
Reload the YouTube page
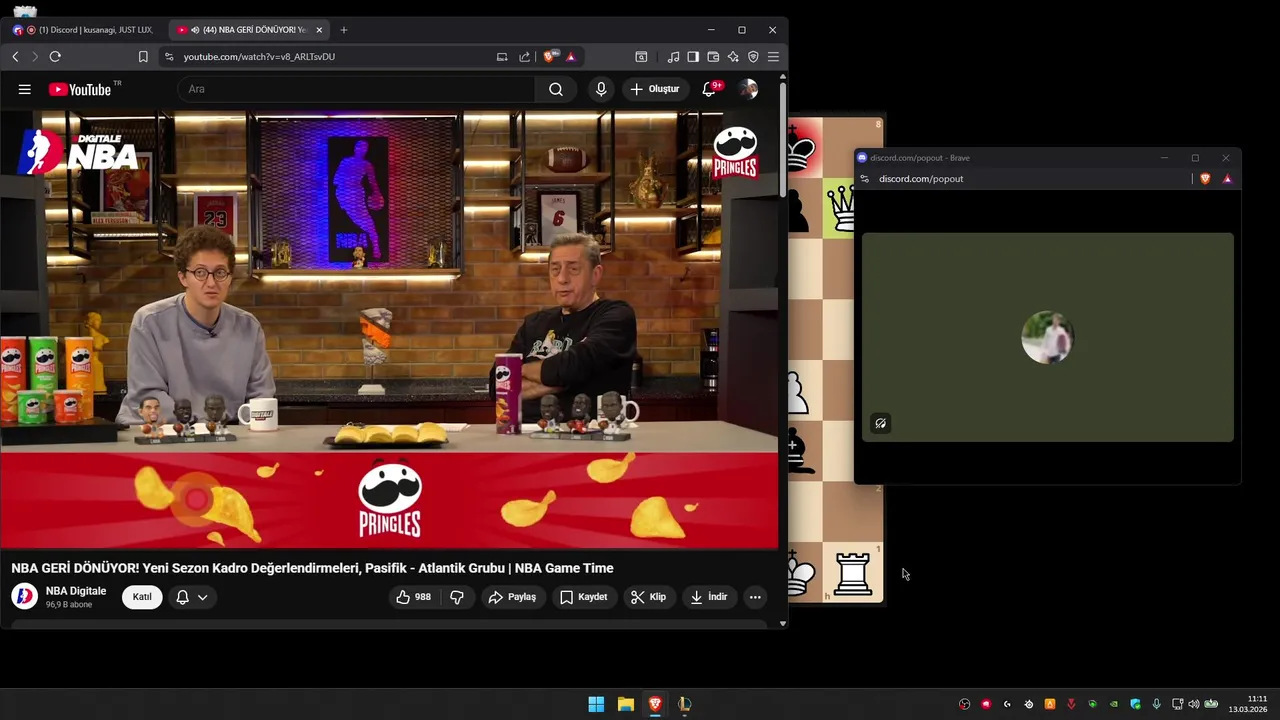click(55, 57)
